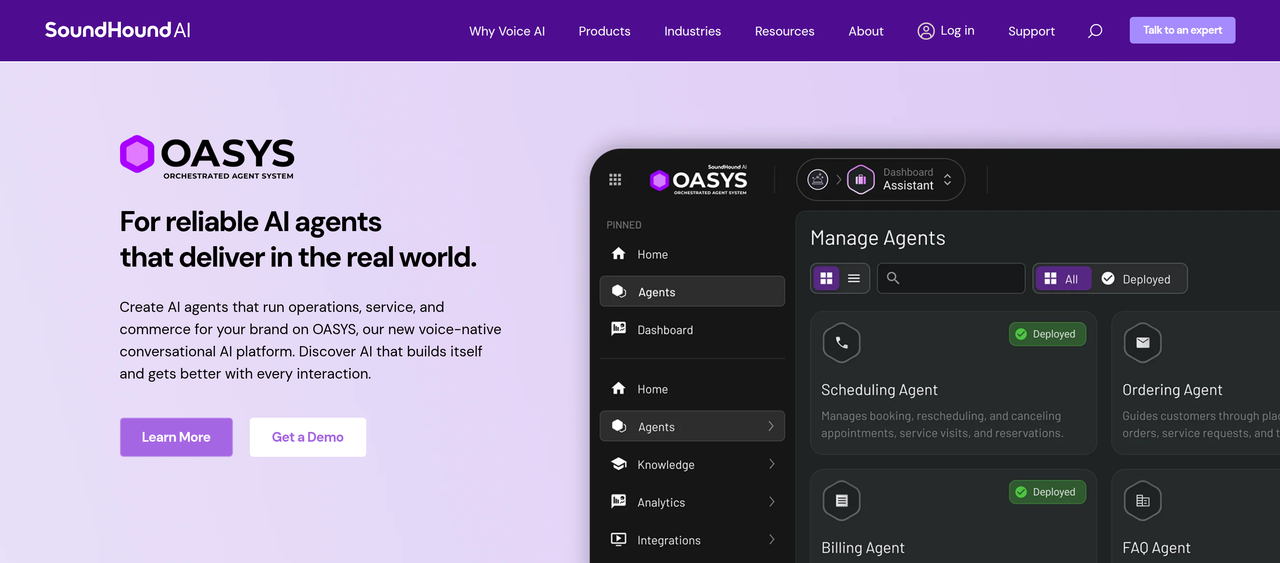Click the Knowledge graduation cap icon
Image resolution: width=1280 pixels, height=563 pixels.
pyautogui.click(x=618, y=464)
